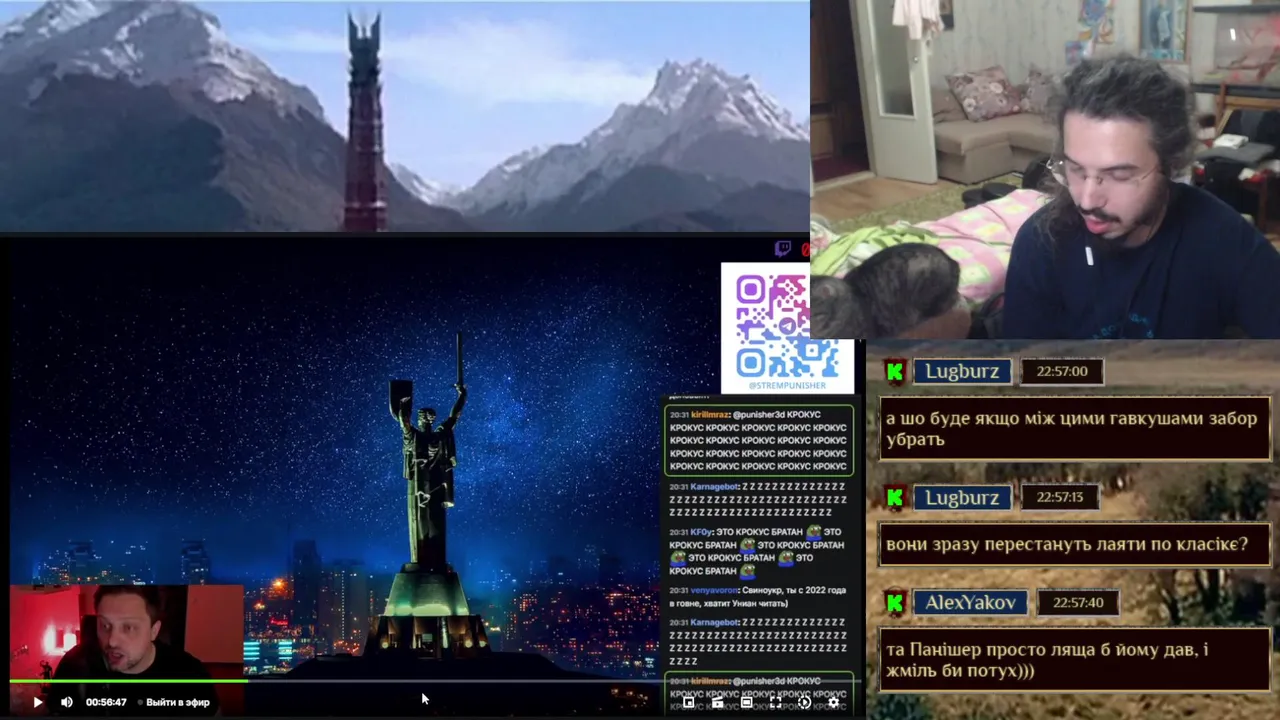The height and width of the screenshot is (720, 1280).
Task: Click the purple Twitch logo icon
Action: pyautogui.click(x=783, y=248)
